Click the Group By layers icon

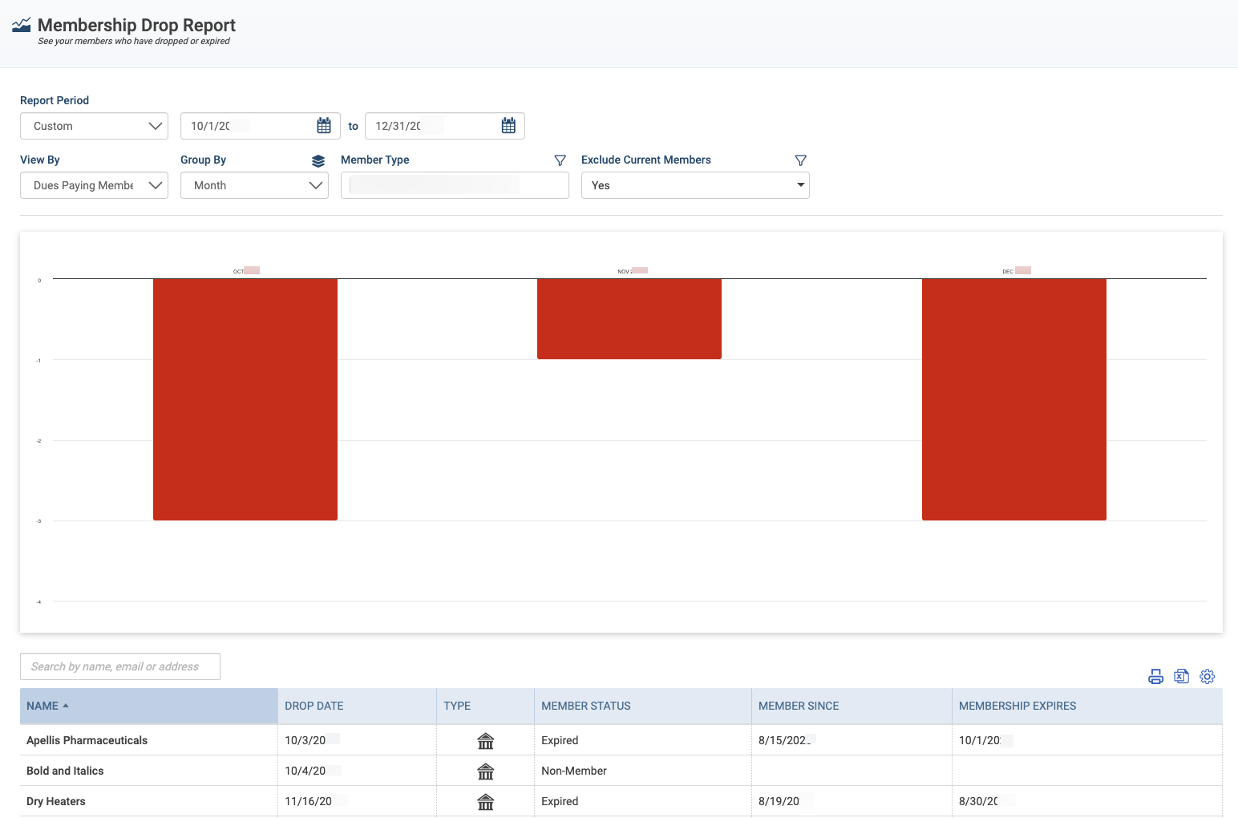318,161
